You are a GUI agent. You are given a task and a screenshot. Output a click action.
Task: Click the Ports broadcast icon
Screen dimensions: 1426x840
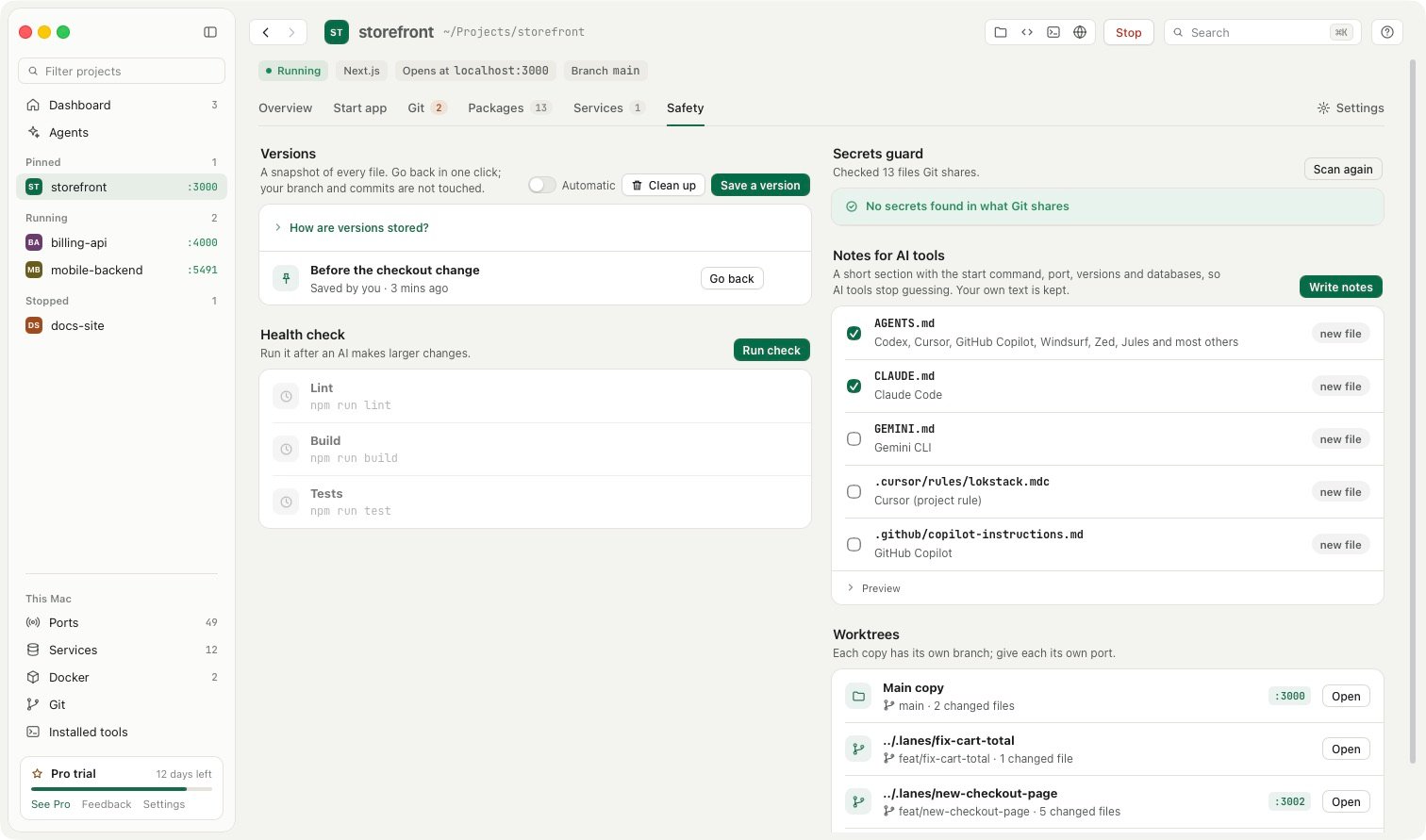33,622
